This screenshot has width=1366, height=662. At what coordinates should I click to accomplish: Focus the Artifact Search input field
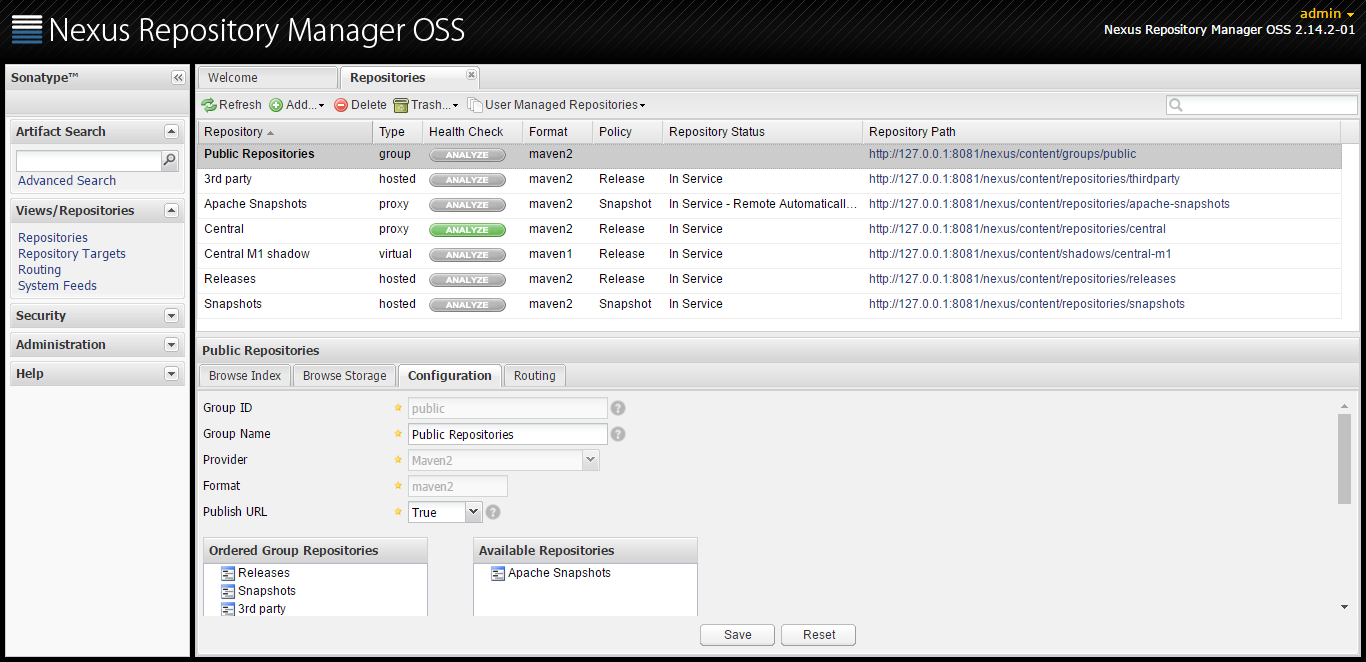89,161
